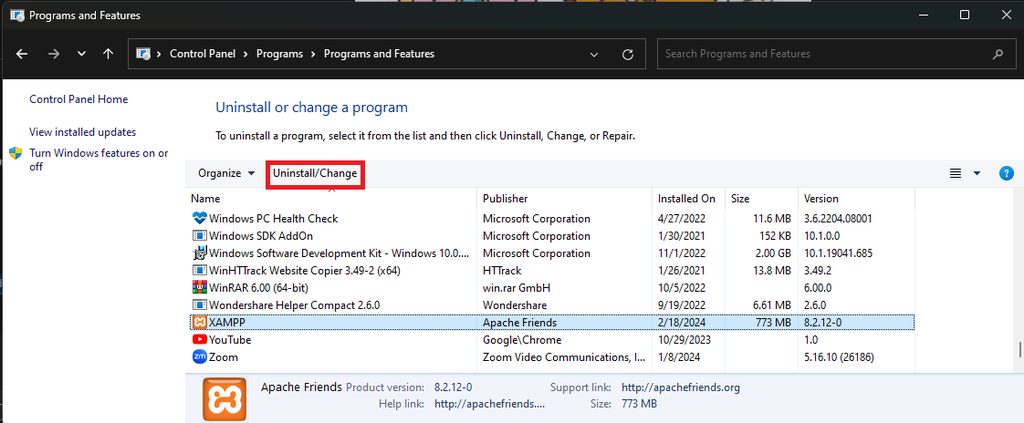Select the XAMPP row icon
Screen dimensions: 1024x423
coord(200,322)
